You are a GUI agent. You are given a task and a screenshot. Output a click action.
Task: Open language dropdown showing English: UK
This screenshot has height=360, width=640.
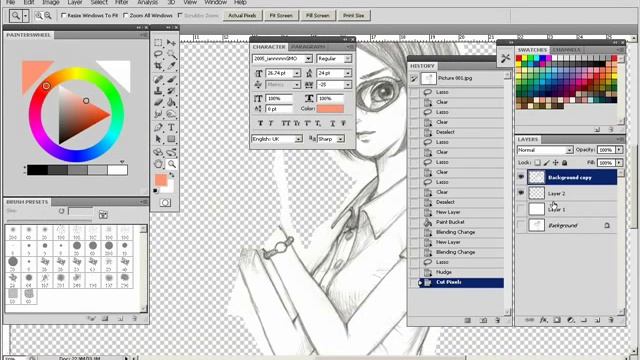click(298, 139)
